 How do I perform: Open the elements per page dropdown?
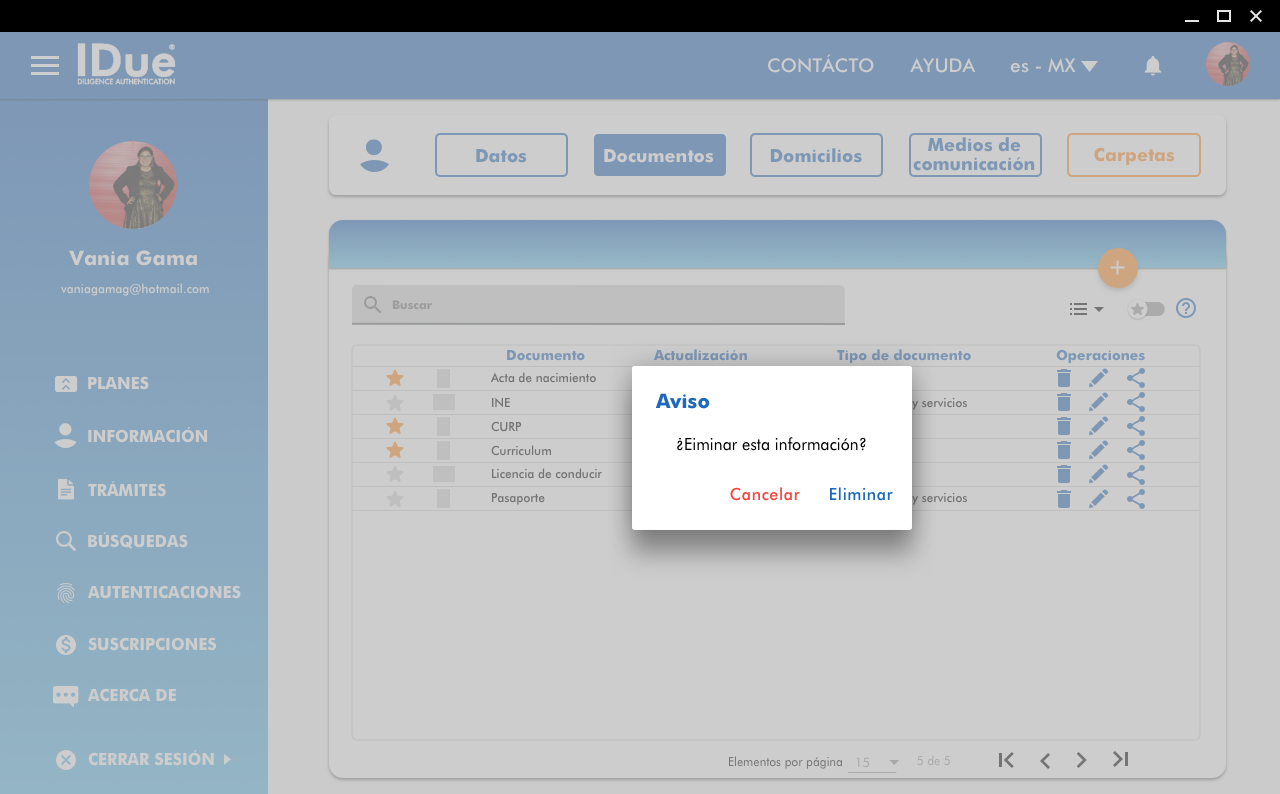[873, 762]
